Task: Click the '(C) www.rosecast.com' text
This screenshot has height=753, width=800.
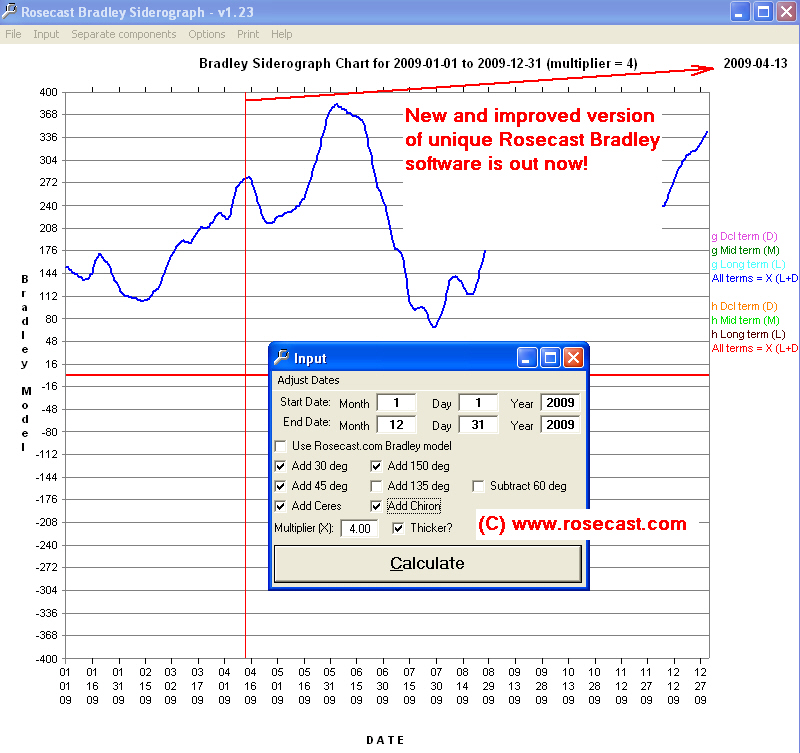Action: (582, 524)
